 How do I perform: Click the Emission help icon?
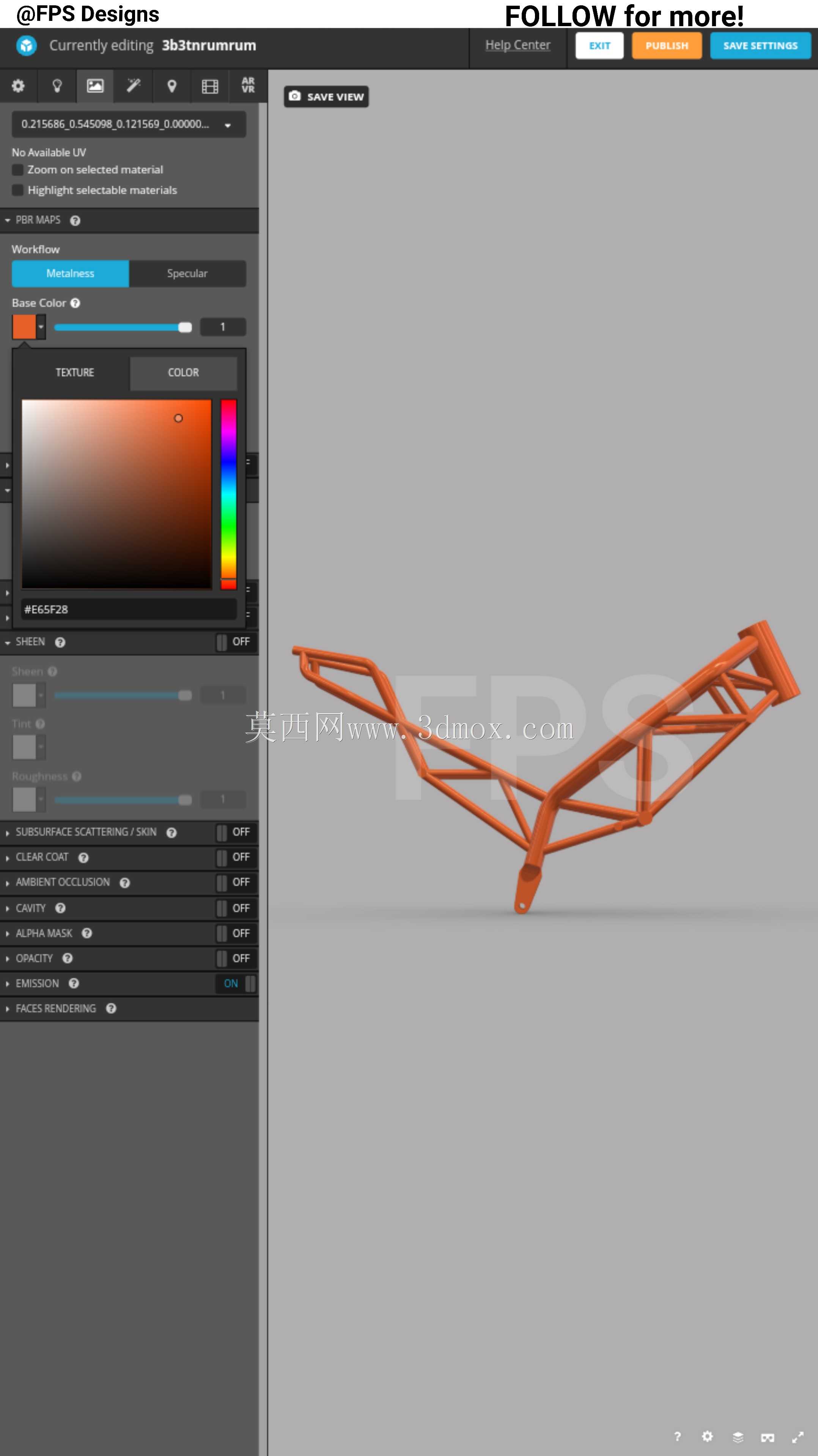point(74,983)
